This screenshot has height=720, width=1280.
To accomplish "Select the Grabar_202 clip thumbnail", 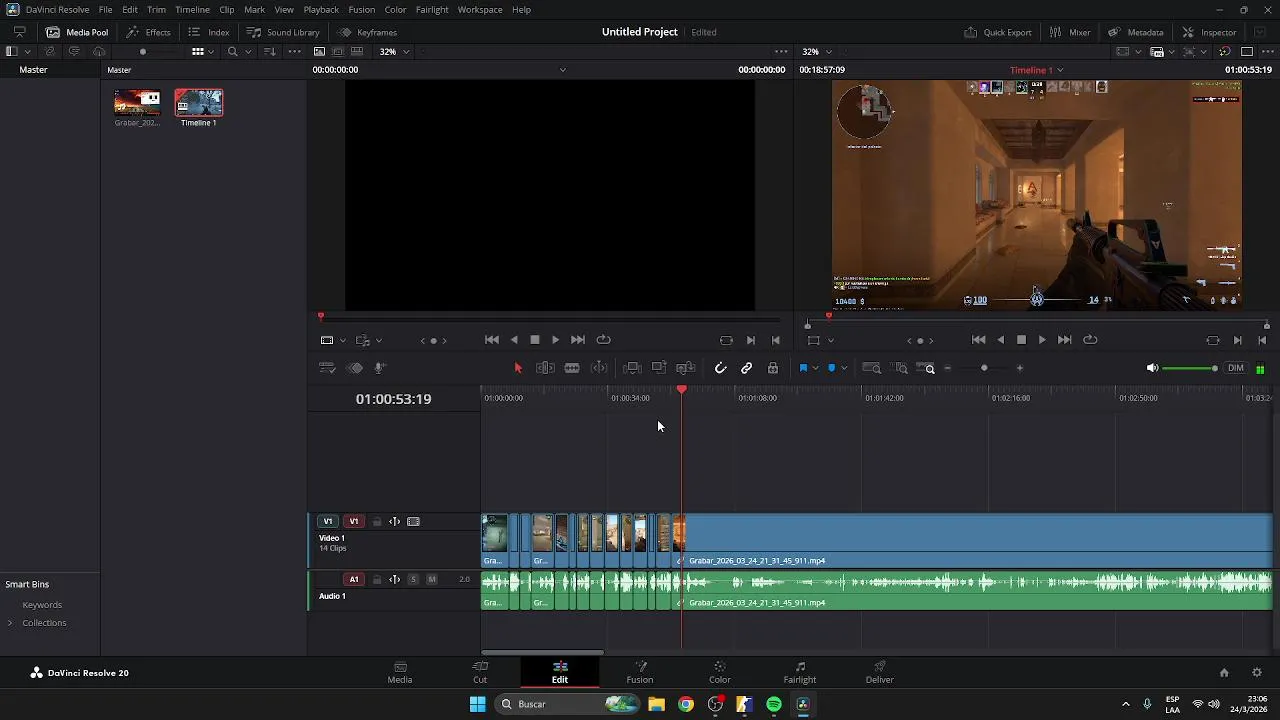I will [x=137, y=103].
